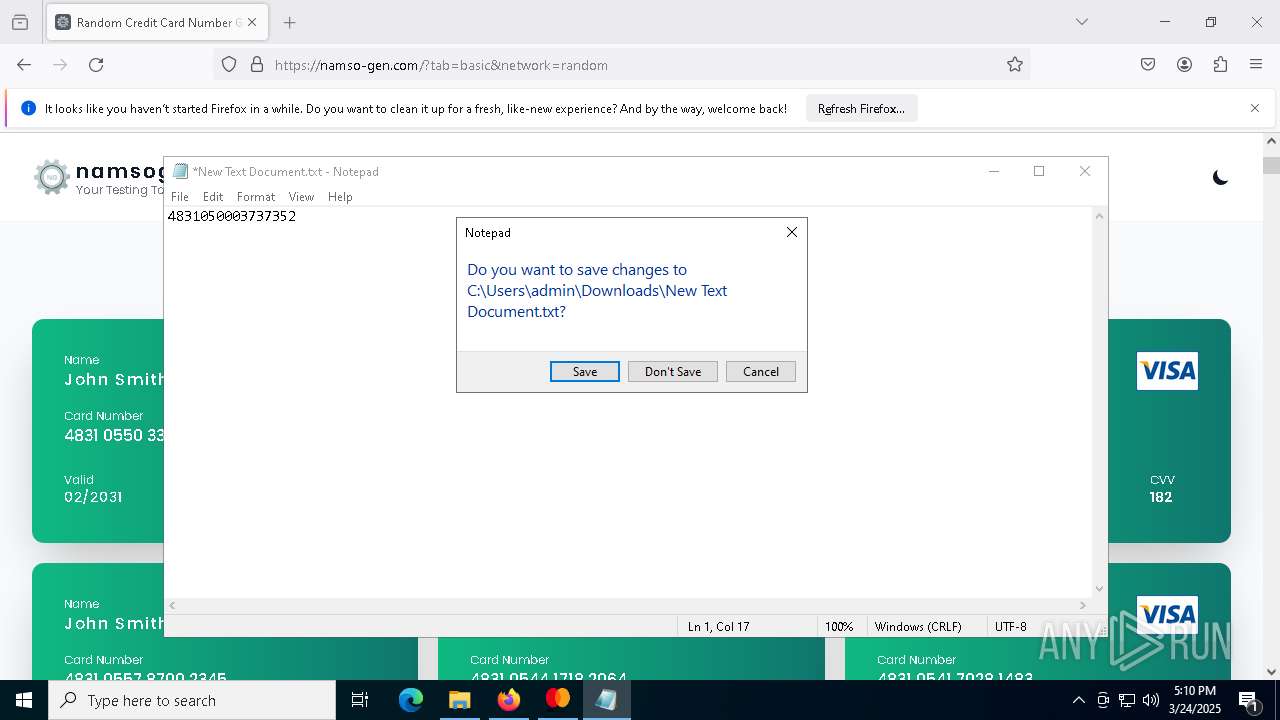Click taskbar search box
Image resolution: width=1280 pixels, height=720 pixels.
point(192,700)
